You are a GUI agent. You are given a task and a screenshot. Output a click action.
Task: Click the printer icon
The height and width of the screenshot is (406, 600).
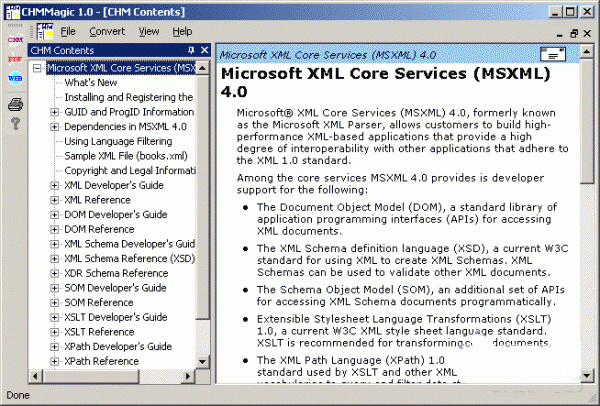14,103
